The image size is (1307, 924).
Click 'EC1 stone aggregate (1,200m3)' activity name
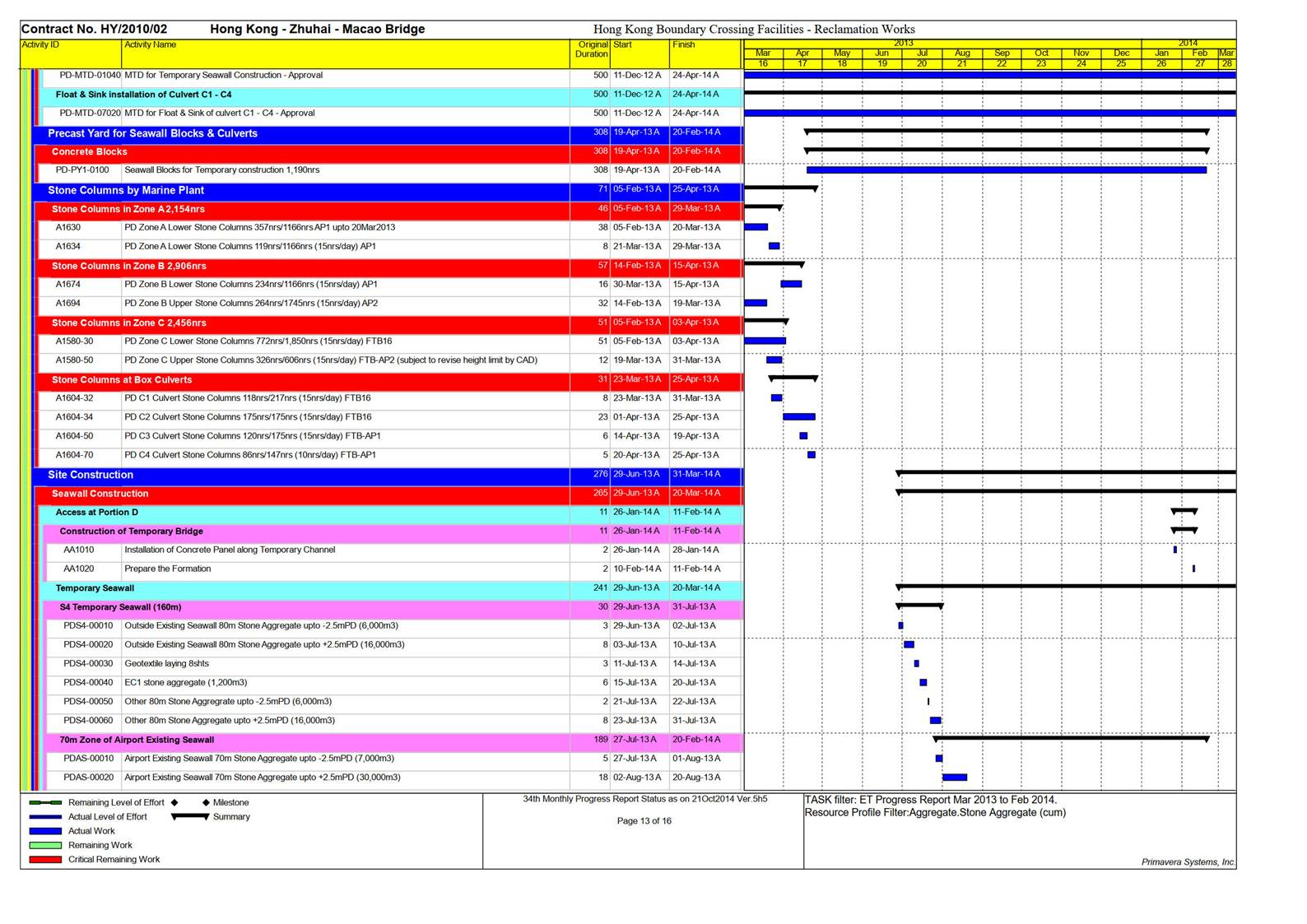(x=186, y=683)
